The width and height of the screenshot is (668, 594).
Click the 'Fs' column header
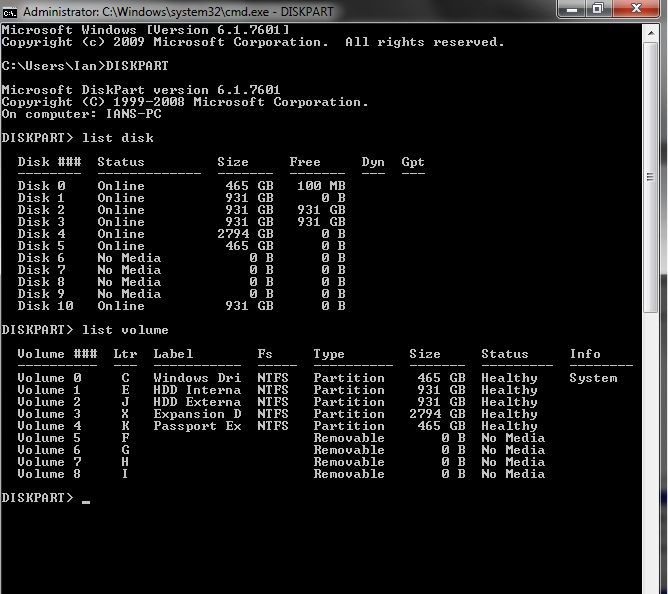[x=265, y=354]
